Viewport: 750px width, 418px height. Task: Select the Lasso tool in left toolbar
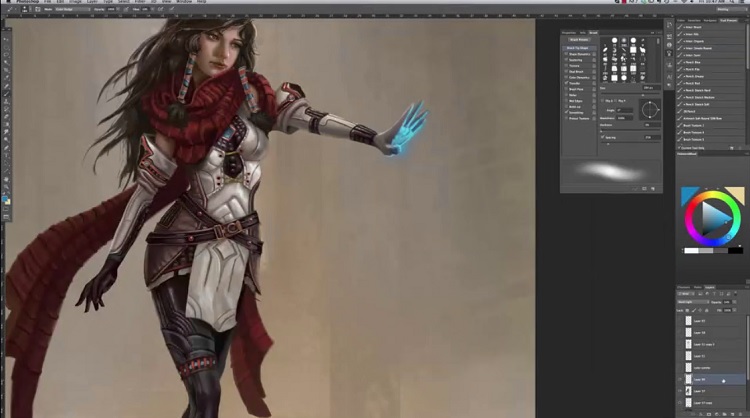pyautogui.click(x=6, y=55)
